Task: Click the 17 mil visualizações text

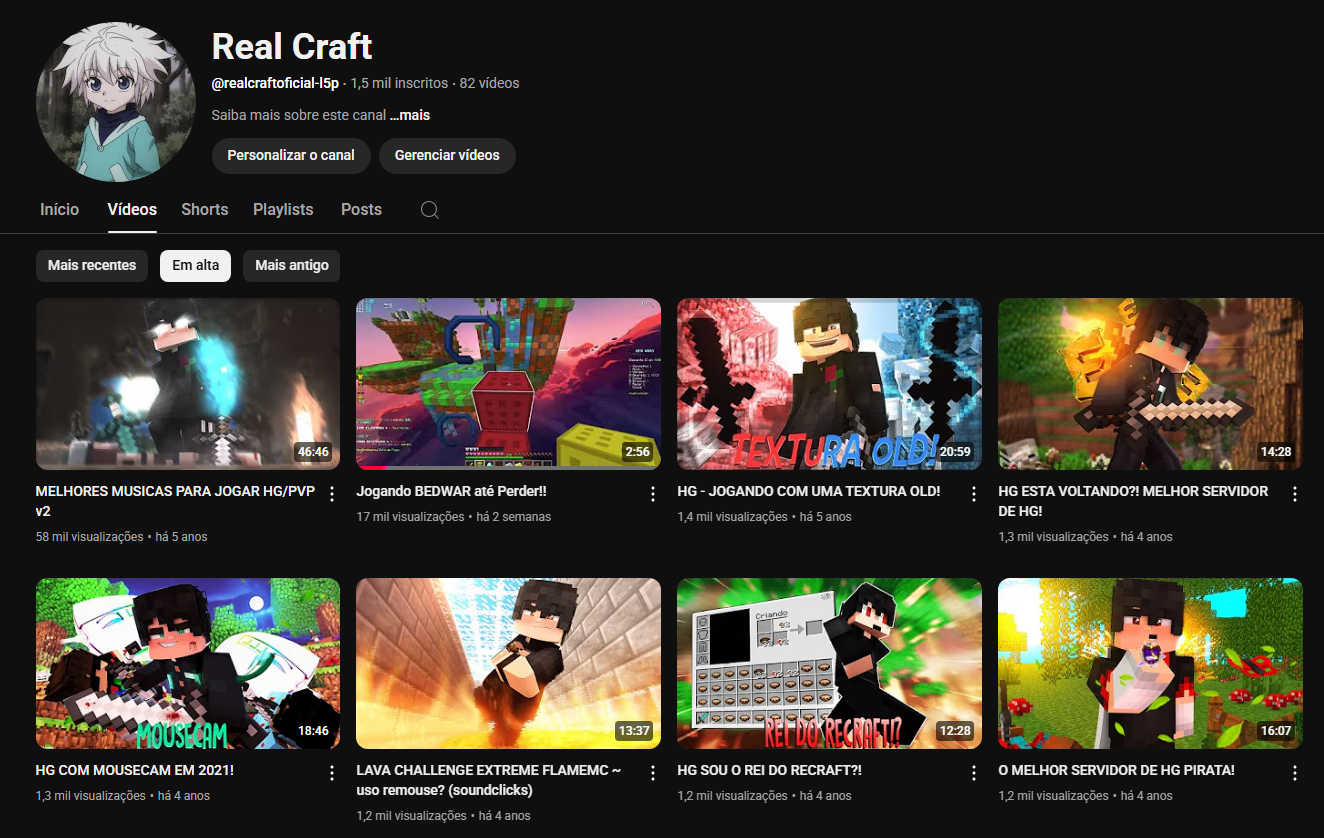Action: pos(410,517)
